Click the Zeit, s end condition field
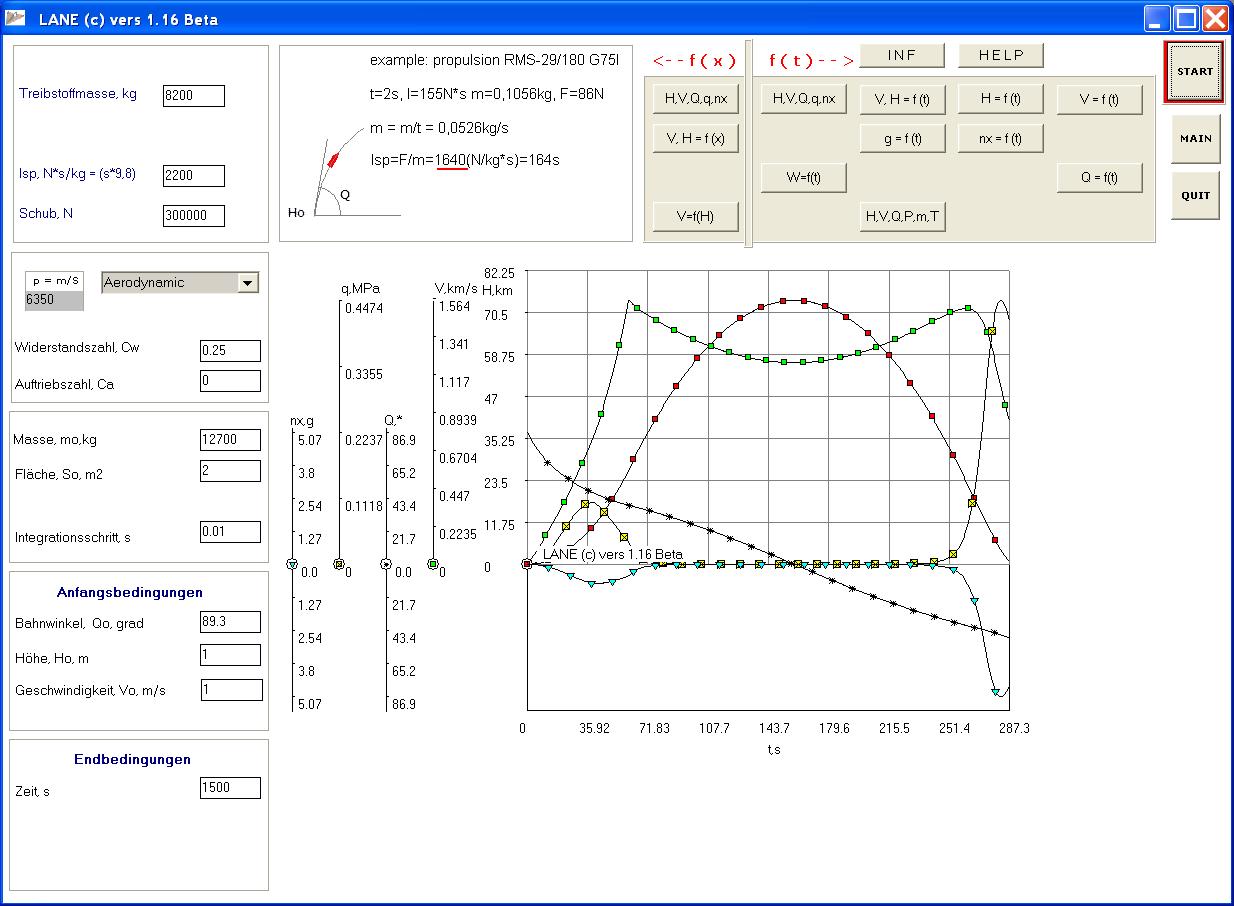Screen dimensions: 1234x906 click(x=230, y=788)
